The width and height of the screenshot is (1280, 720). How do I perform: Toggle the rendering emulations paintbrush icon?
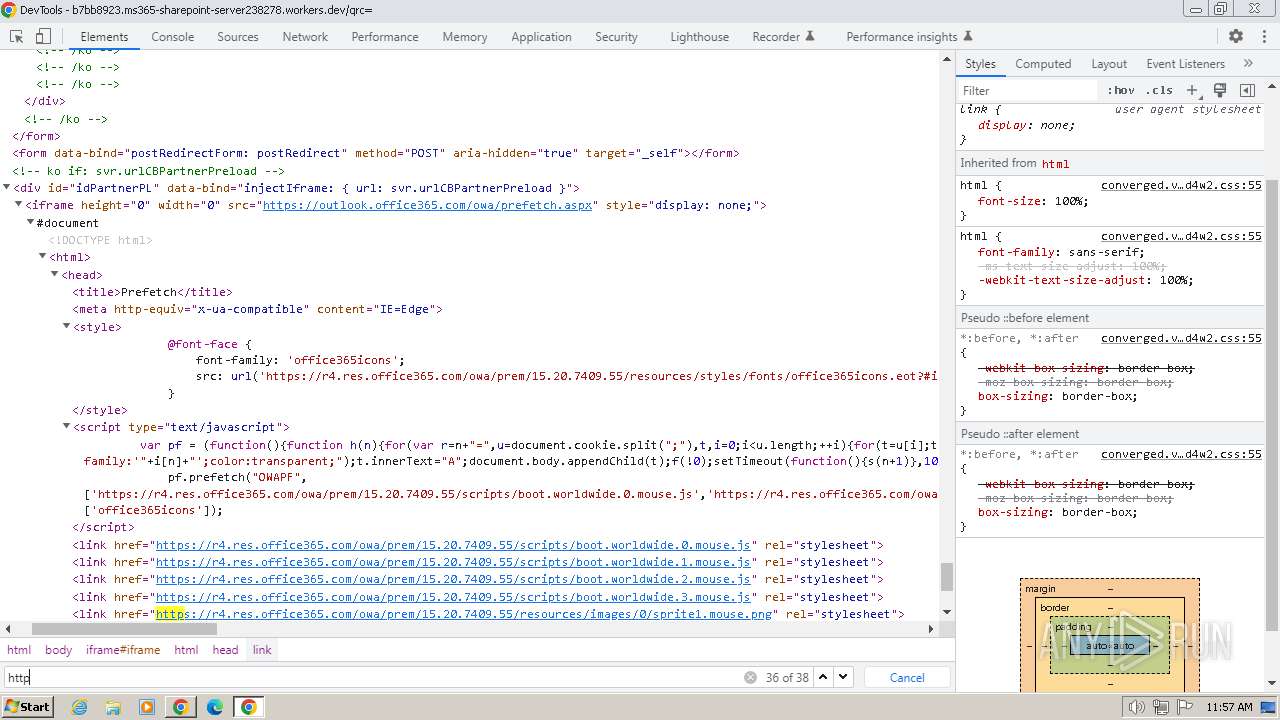(1219, 90)
